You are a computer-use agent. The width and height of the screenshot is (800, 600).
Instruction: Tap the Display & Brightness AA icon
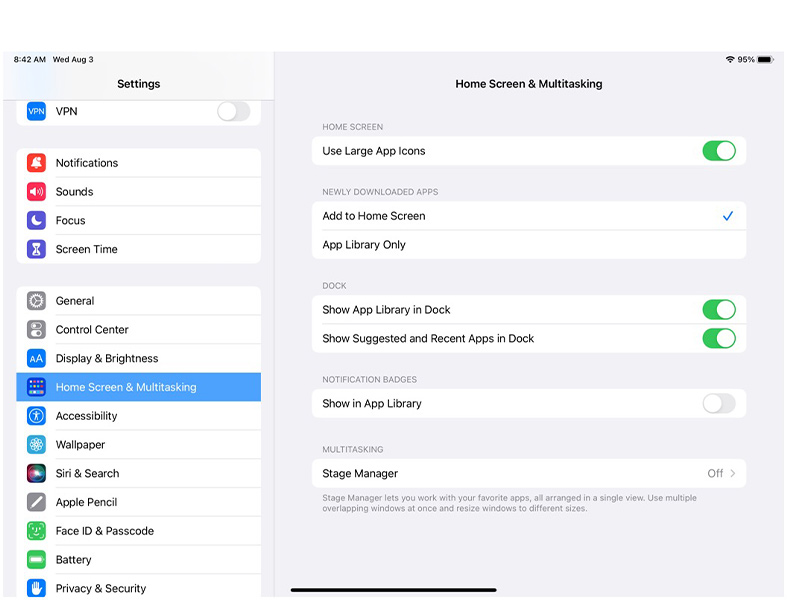36,359
